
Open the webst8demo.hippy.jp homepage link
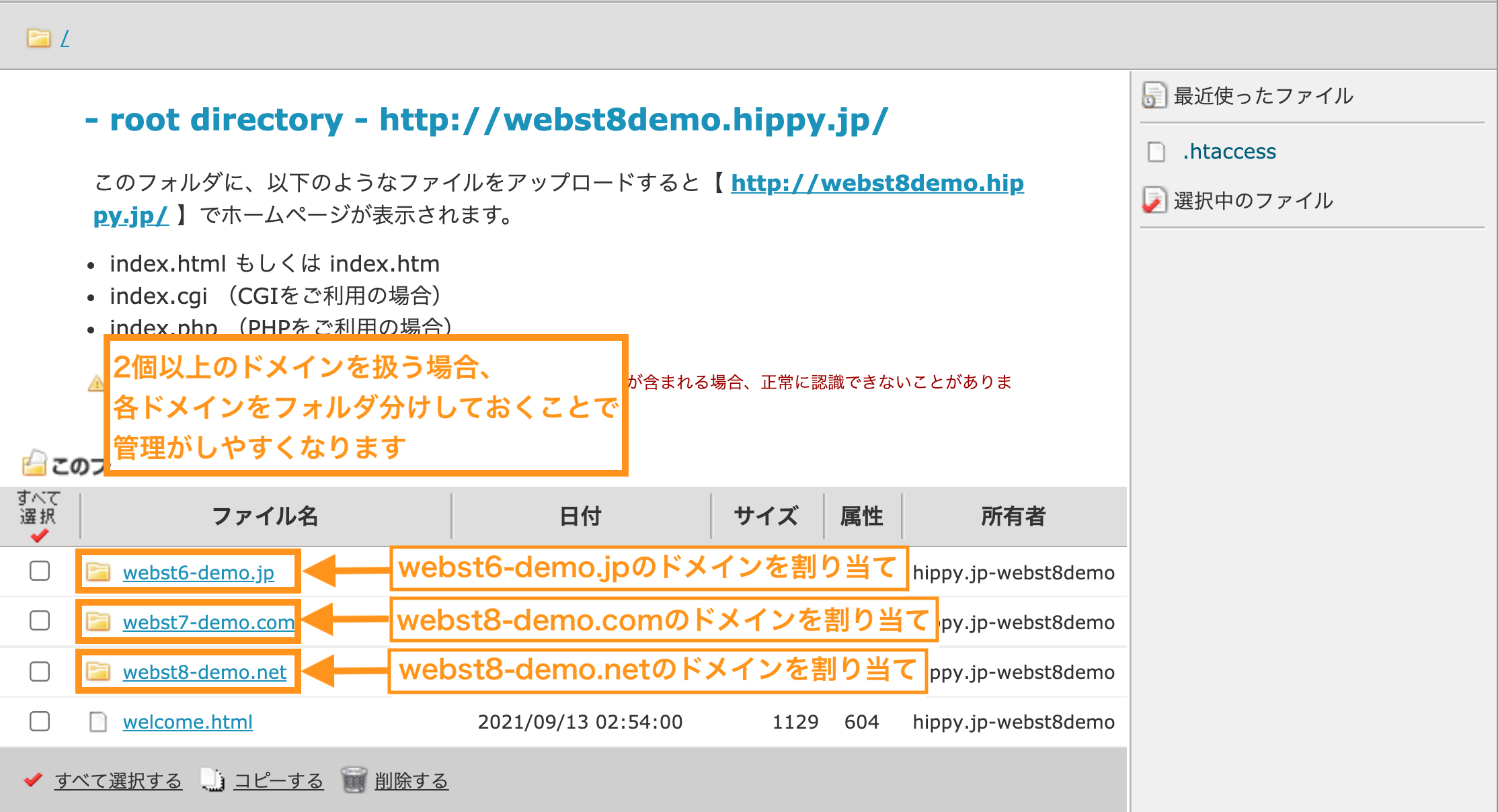click(x=877, y=183)
